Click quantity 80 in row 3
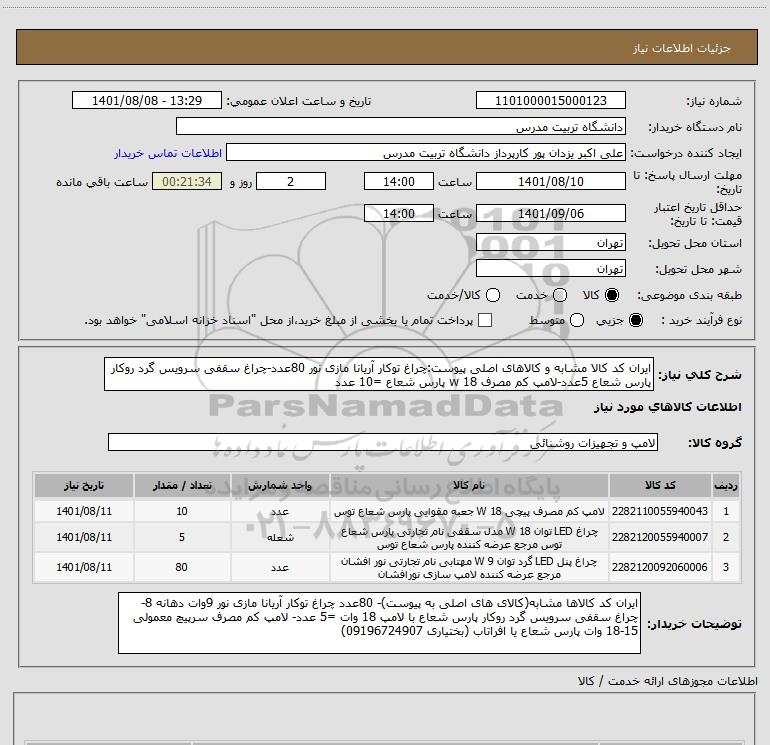 pyautogui.click(x=182, y=567)
